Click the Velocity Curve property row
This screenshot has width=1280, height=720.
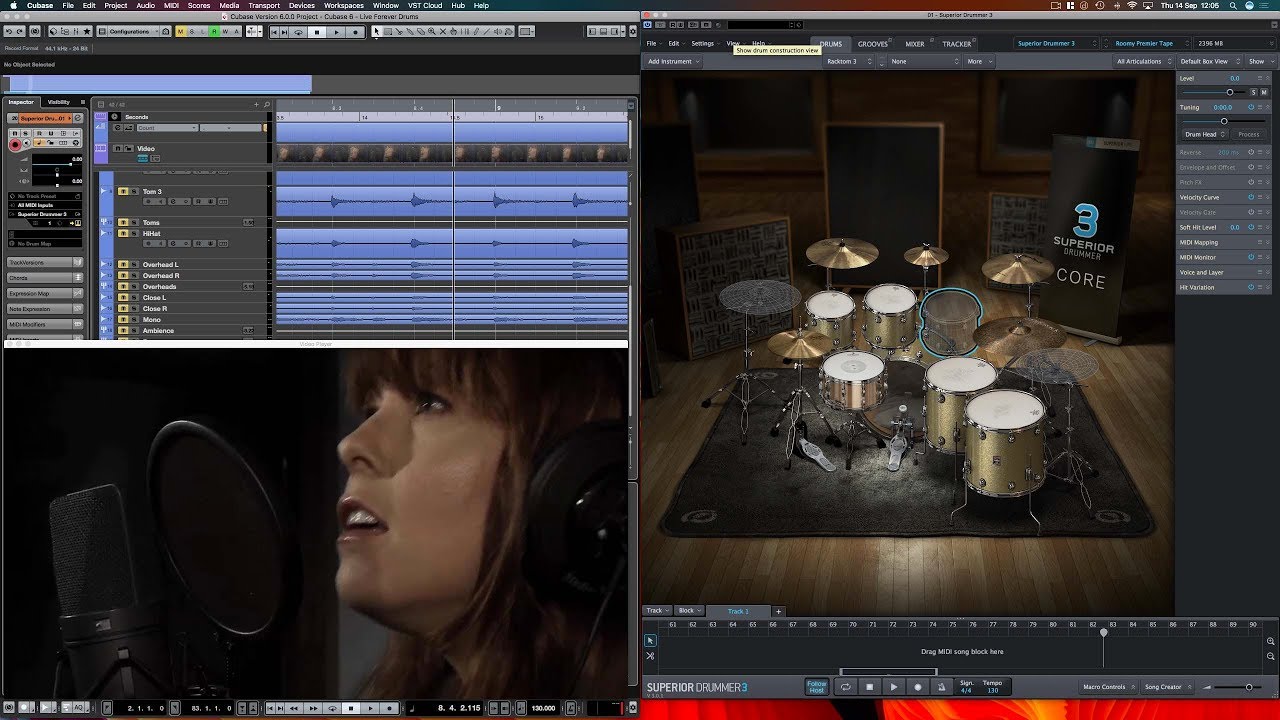tap(1223, 197)
